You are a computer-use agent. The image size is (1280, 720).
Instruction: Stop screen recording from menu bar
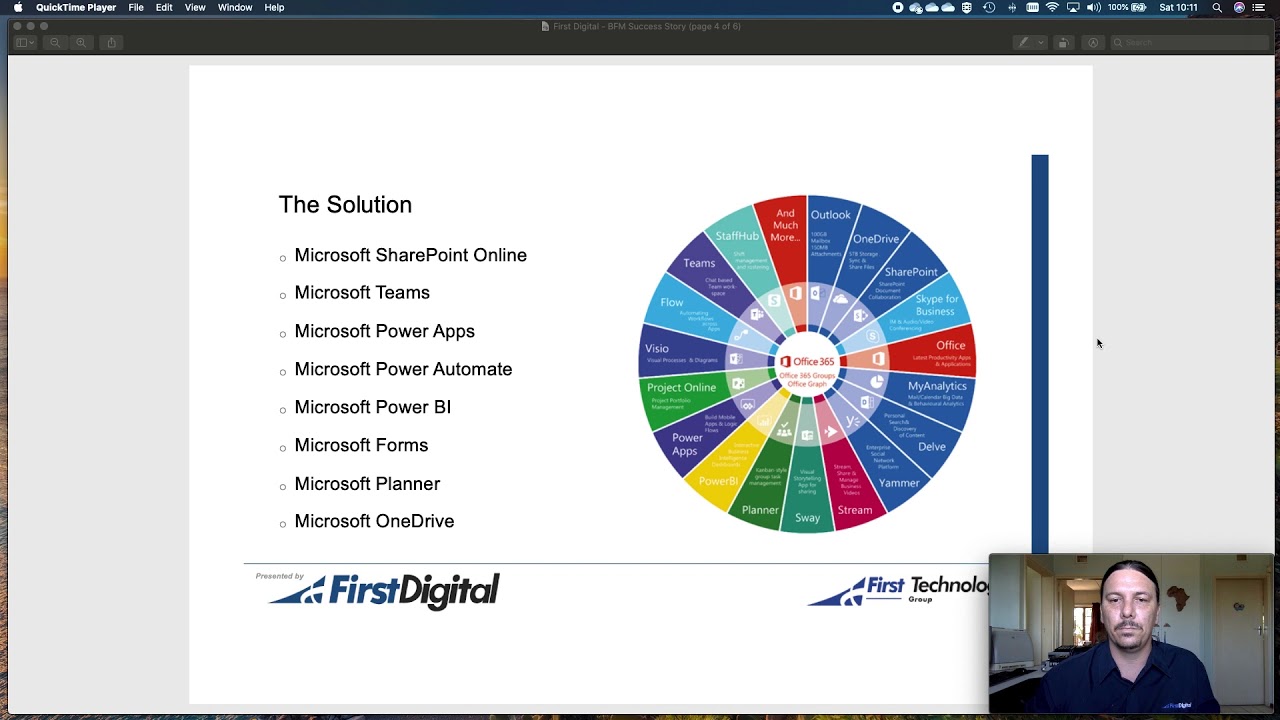click(x=898, y=7)
